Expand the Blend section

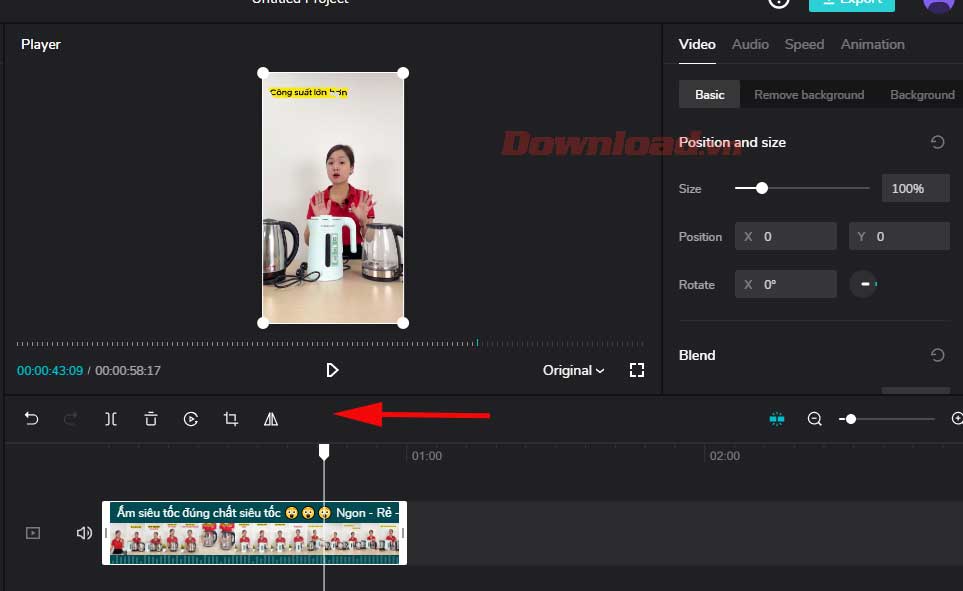[697, 355]
